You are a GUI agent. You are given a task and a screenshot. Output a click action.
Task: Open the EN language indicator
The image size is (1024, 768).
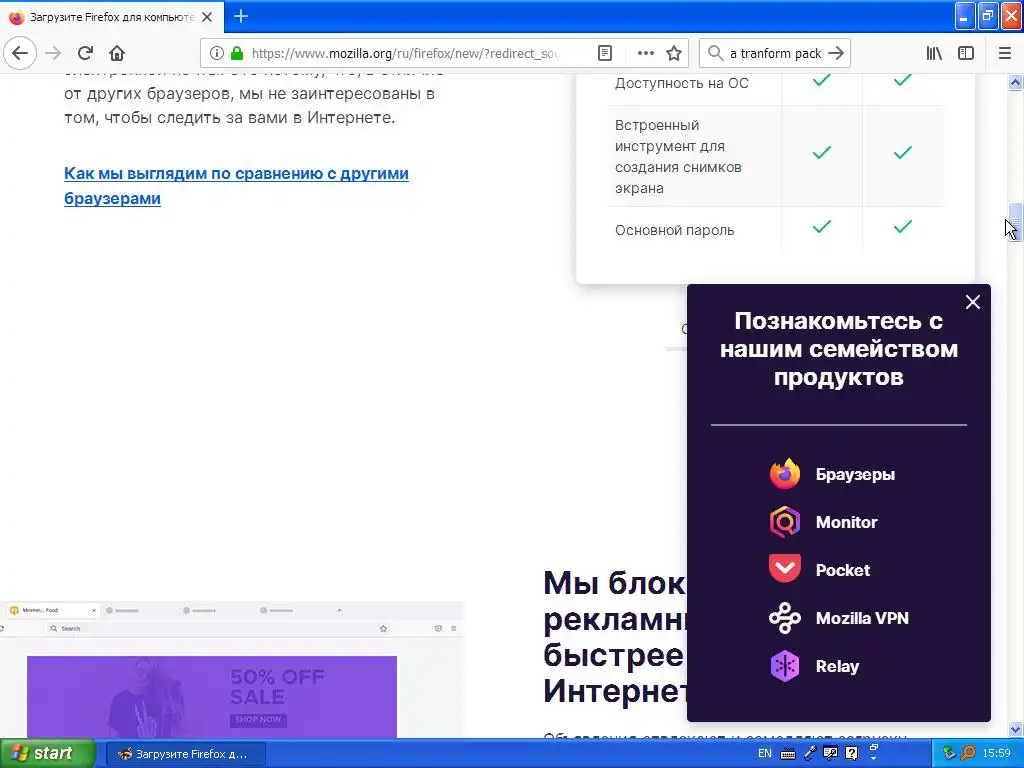[x=765, y=754]
